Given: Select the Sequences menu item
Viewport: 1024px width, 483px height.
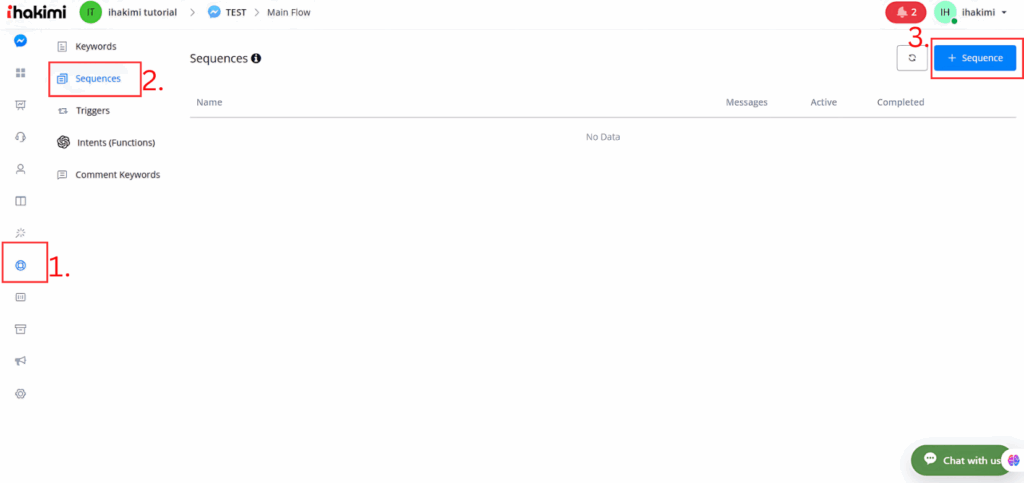Looking at the screenshot, I should pyautogui.click(x=97, y=78).
